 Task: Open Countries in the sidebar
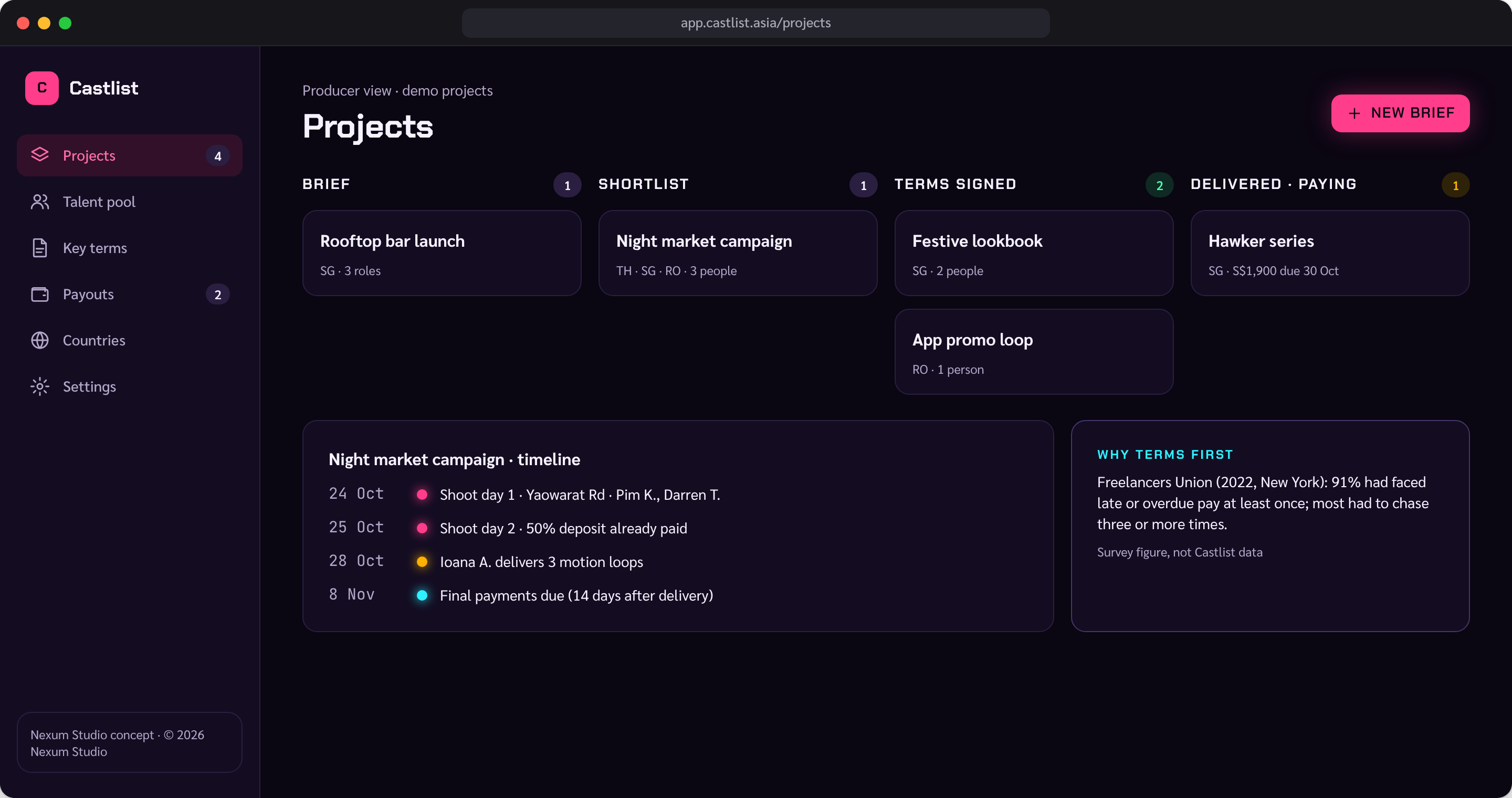129,340
